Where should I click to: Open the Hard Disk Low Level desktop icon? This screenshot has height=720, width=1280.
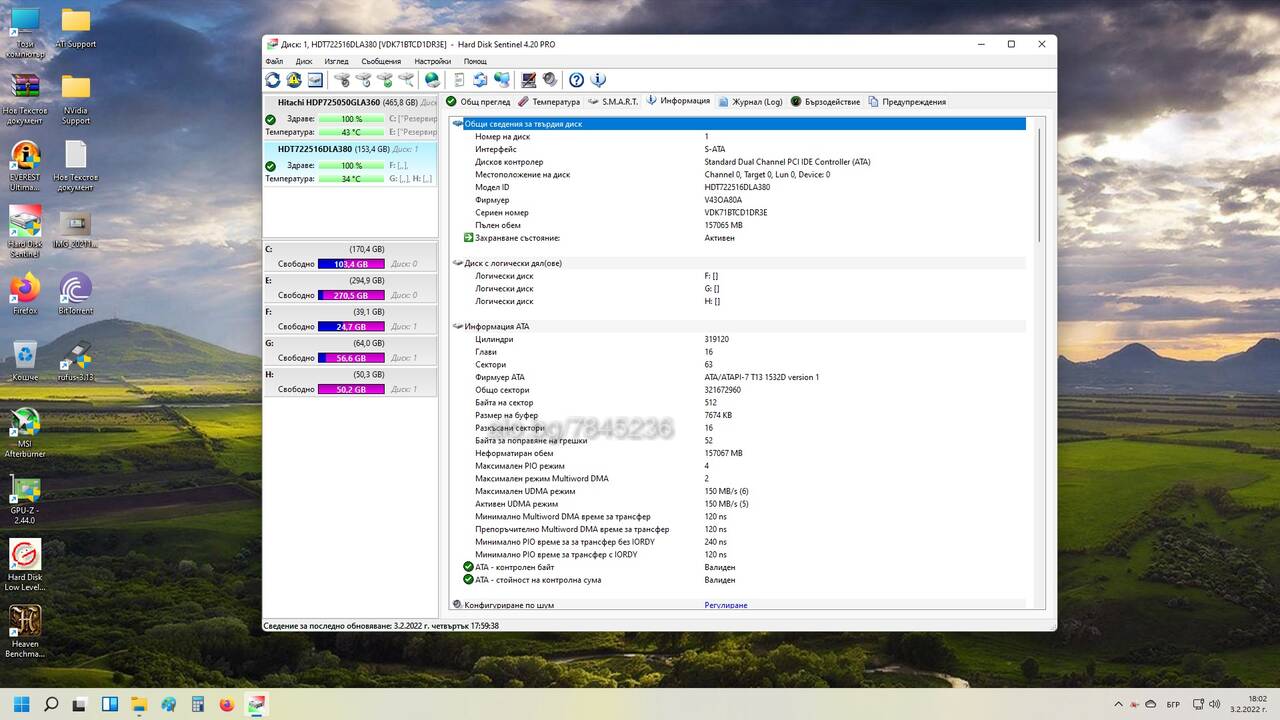coord(25,565)
